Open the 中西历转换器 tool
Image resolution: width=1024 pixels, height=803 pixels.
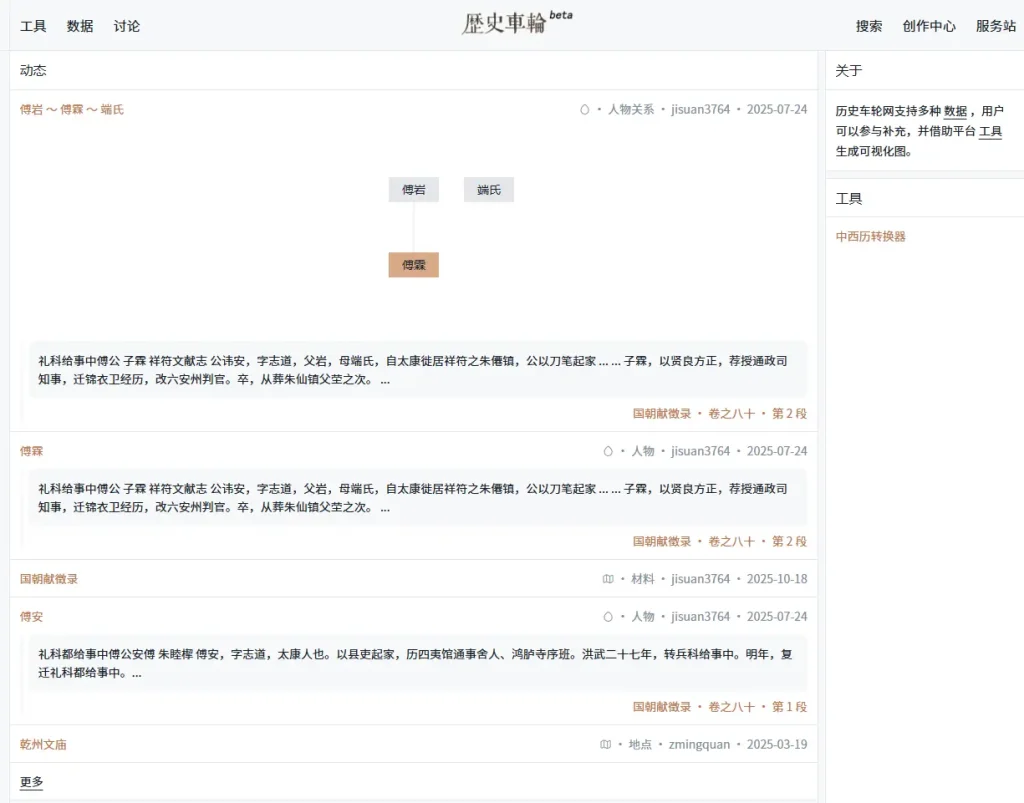(871, 236)
